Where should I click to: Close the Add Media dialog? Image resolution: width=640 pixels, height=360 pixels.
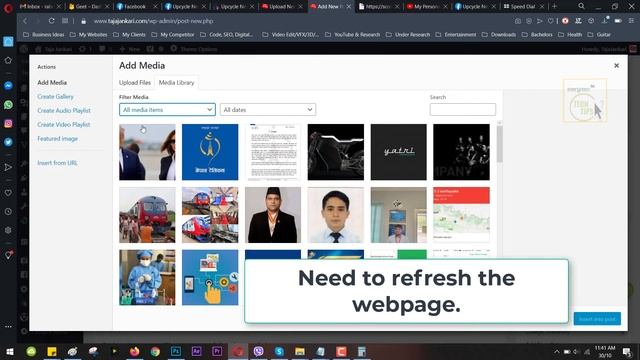616,65
